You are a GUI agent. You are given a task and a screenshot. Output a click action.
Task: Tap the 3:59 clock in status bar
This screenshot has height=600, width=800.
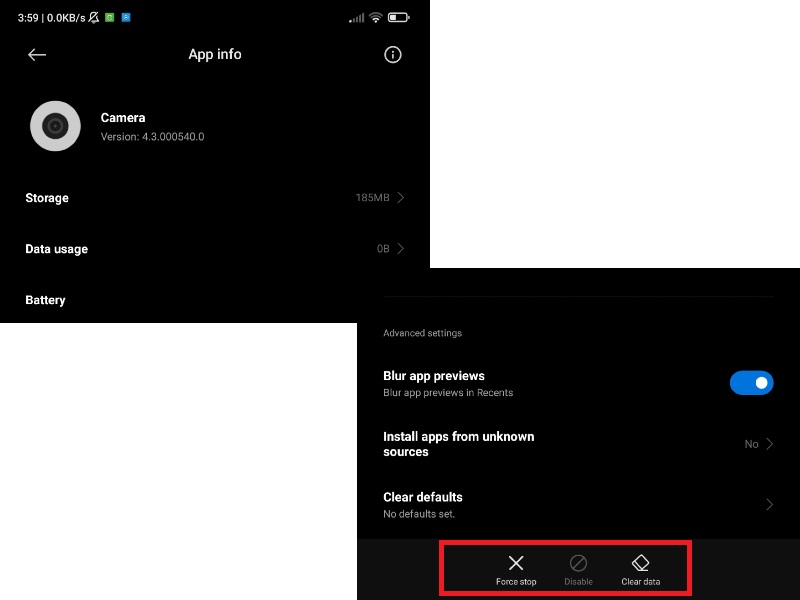[x=28, y=18]
